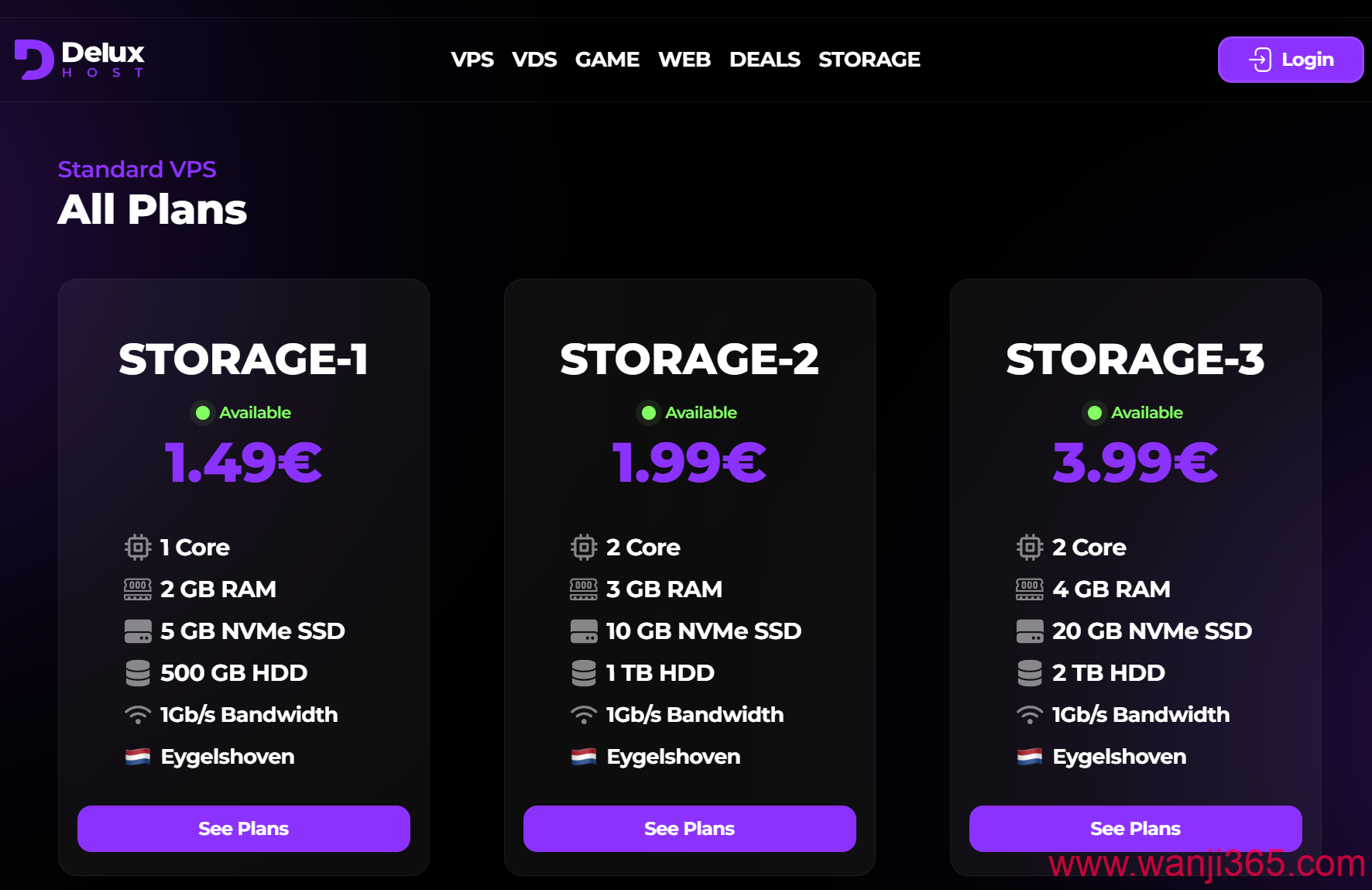Screen dimensions: 1372x890
Task: Click the CPU core icon in STORAGE-1
Action: pyautogui.click(x=138, y=547)
